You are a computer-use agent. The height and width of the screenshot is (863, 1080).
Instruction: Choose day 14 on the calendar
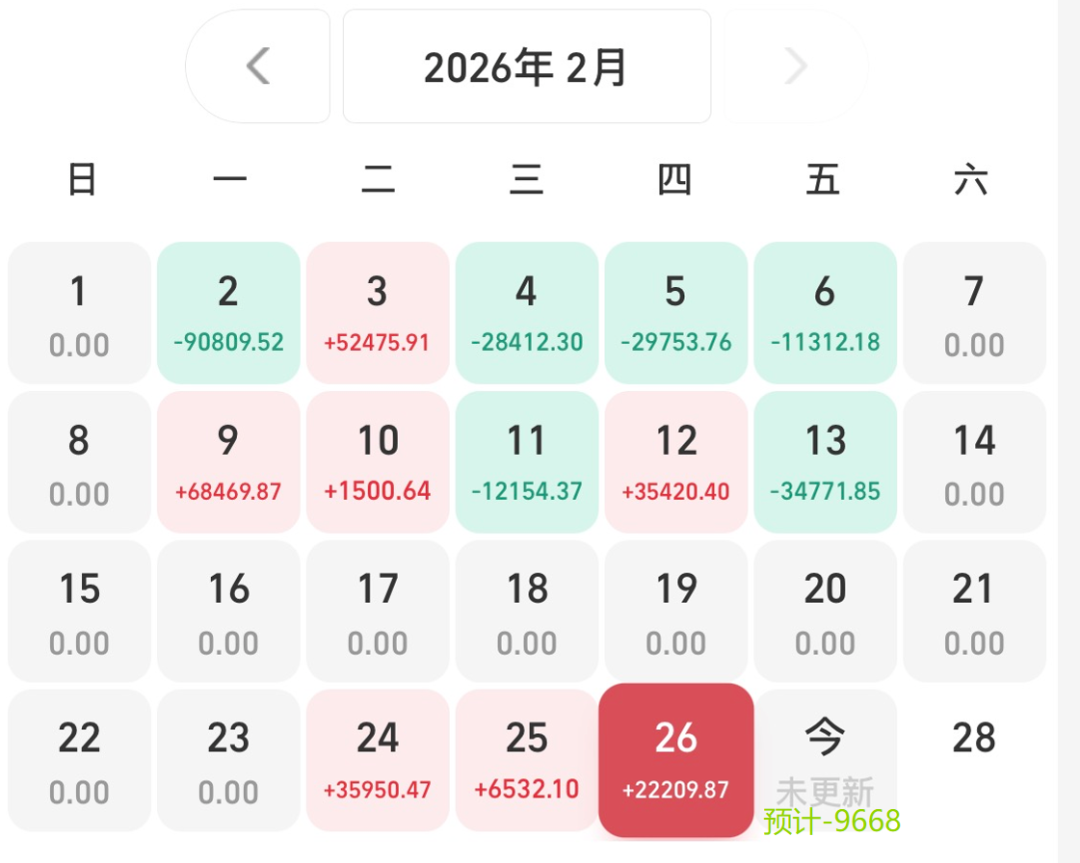pos(975,462)
